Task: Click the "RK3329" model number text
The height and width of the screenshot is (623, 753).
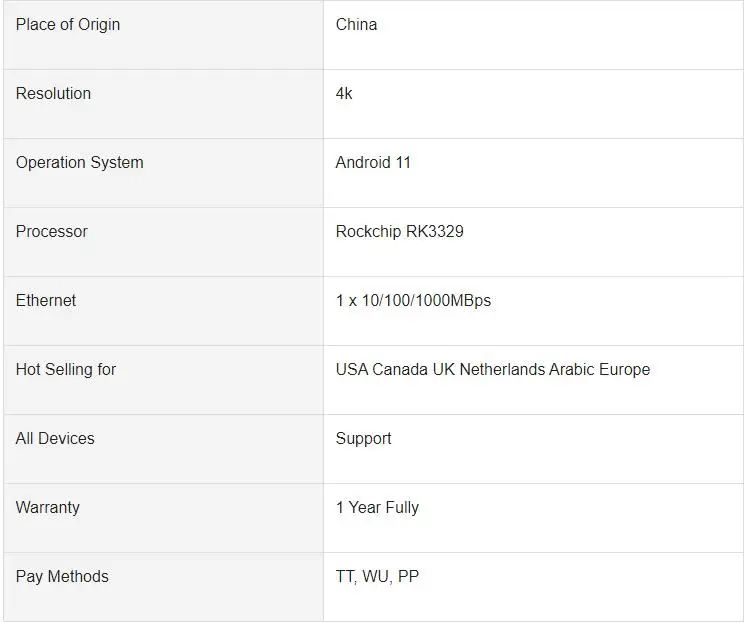Action: tap(434, 231)
